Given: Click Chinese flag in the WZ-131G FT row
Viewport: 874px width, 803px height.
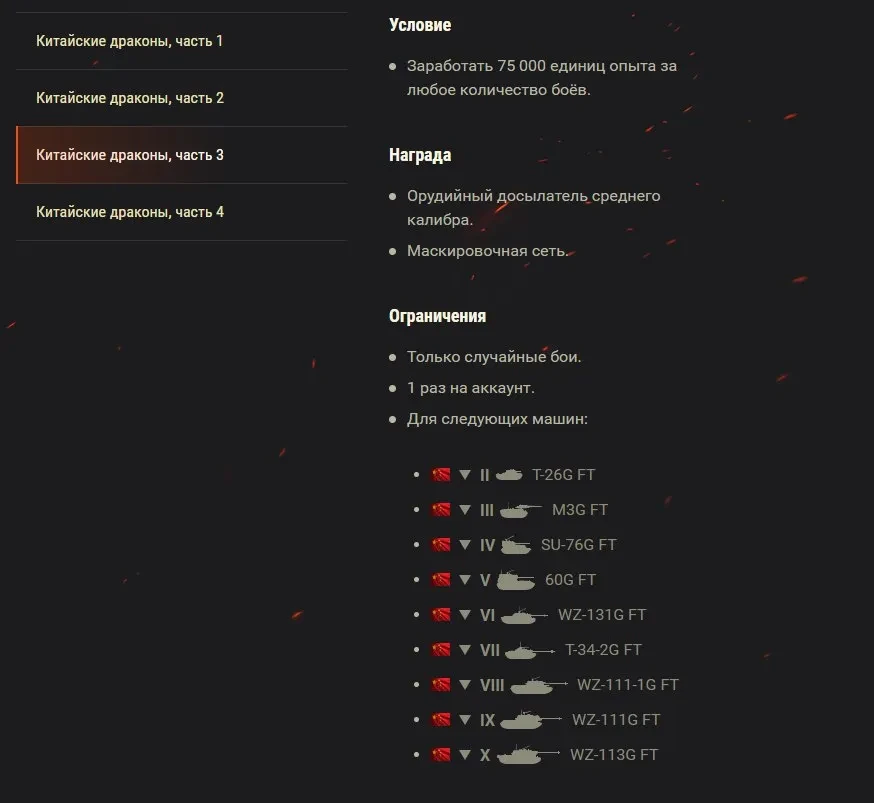Looking at the screenshot, I should tap(440, 615).
